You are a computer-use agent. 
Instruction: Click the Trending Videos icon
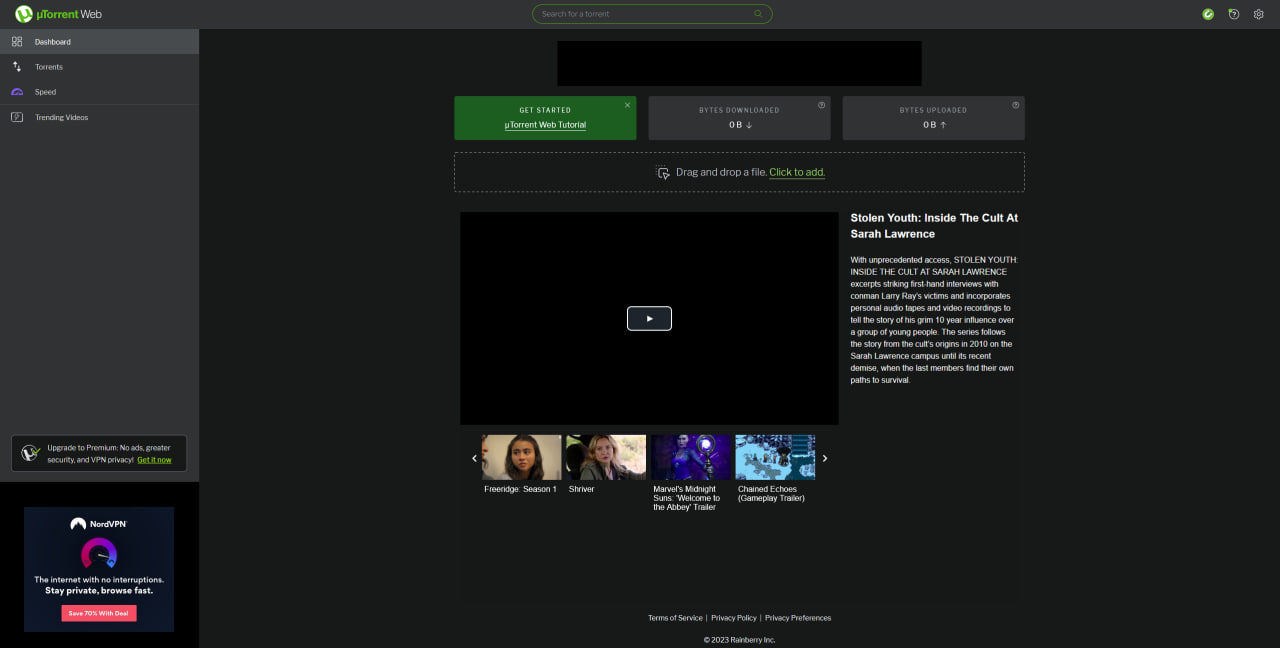tap(17, 117)
